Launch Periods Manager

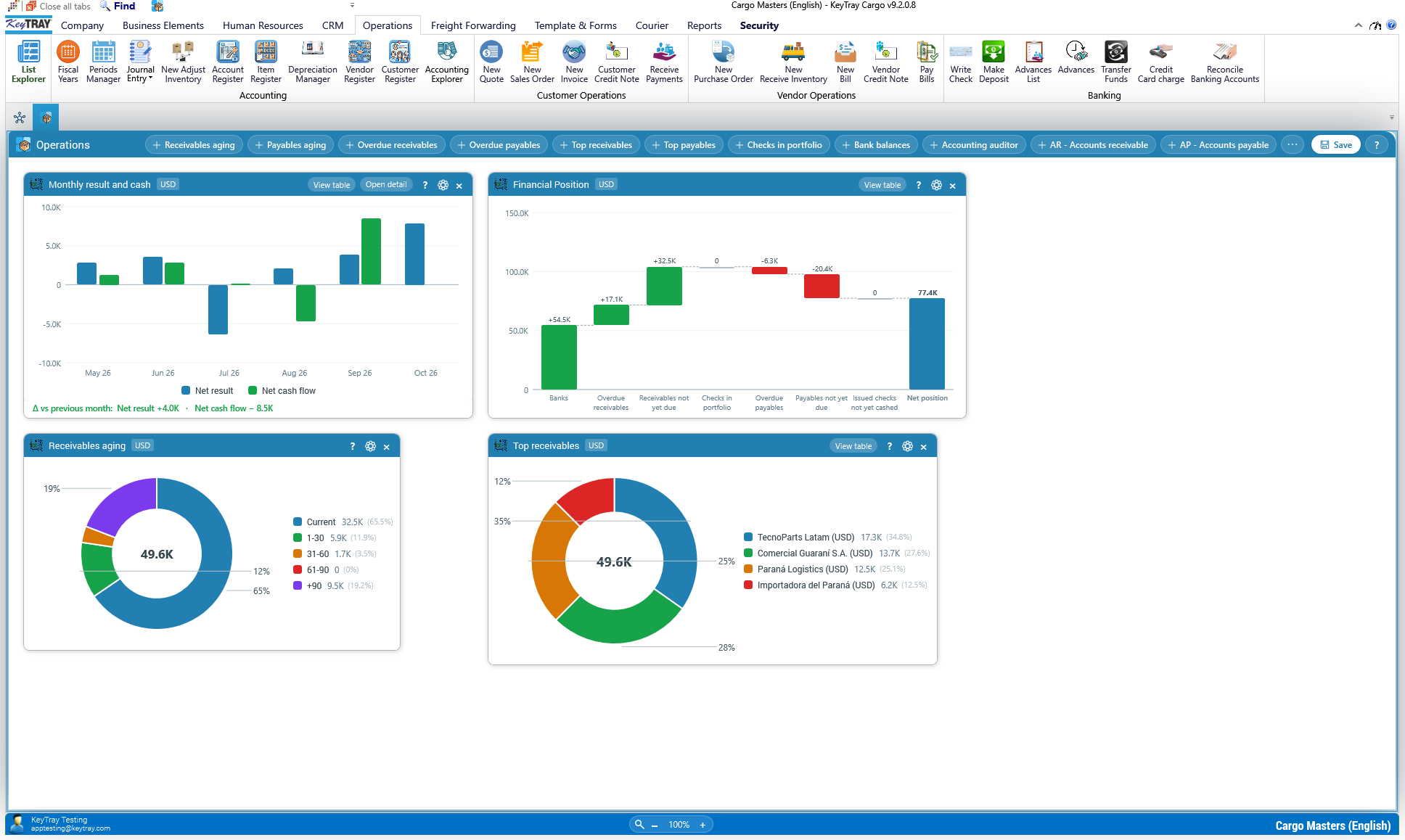103,62
